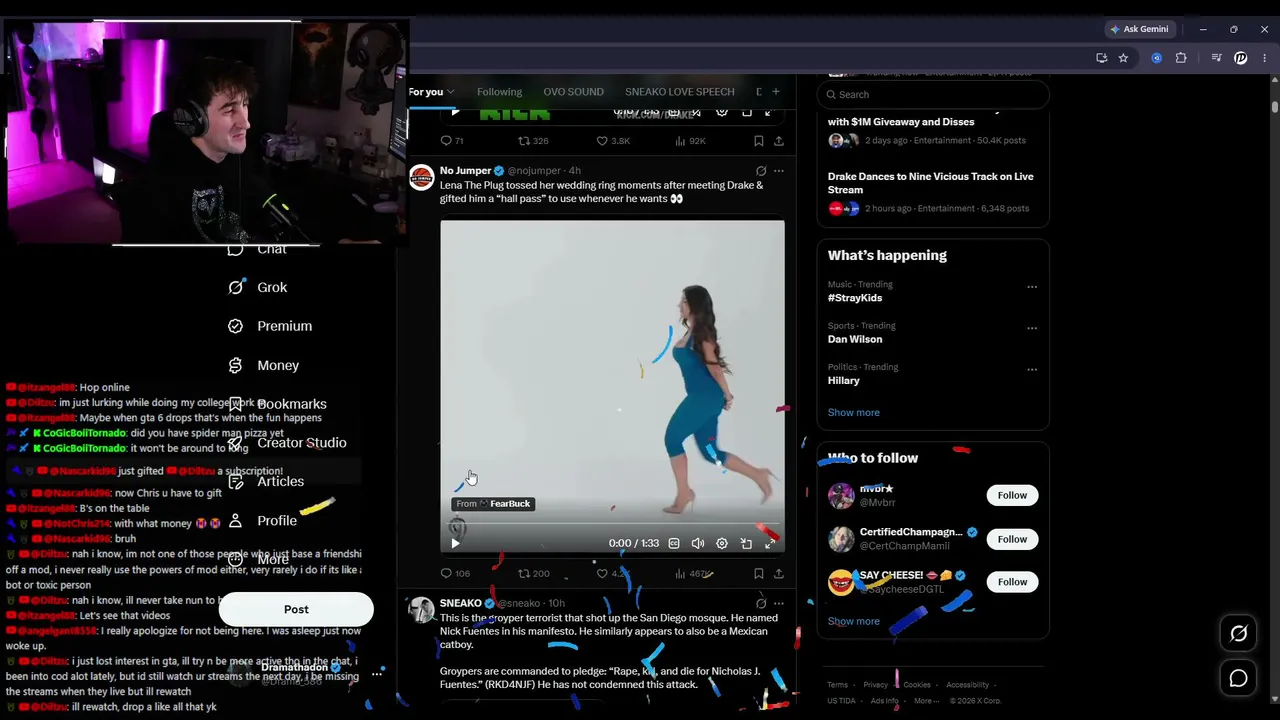Click the Ask Gemini button
Image resolution: width=1280 pixels, height=720 pixels.
pyautogui.click(x=1138, y=29)
